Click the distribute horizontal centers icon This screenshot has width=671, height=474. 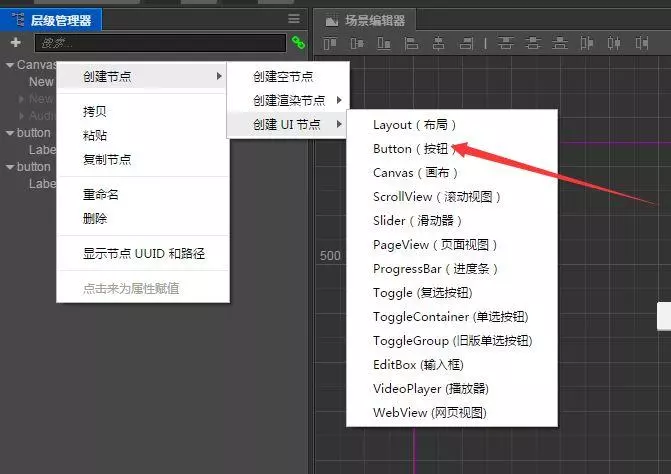click(x=614, y=43)
